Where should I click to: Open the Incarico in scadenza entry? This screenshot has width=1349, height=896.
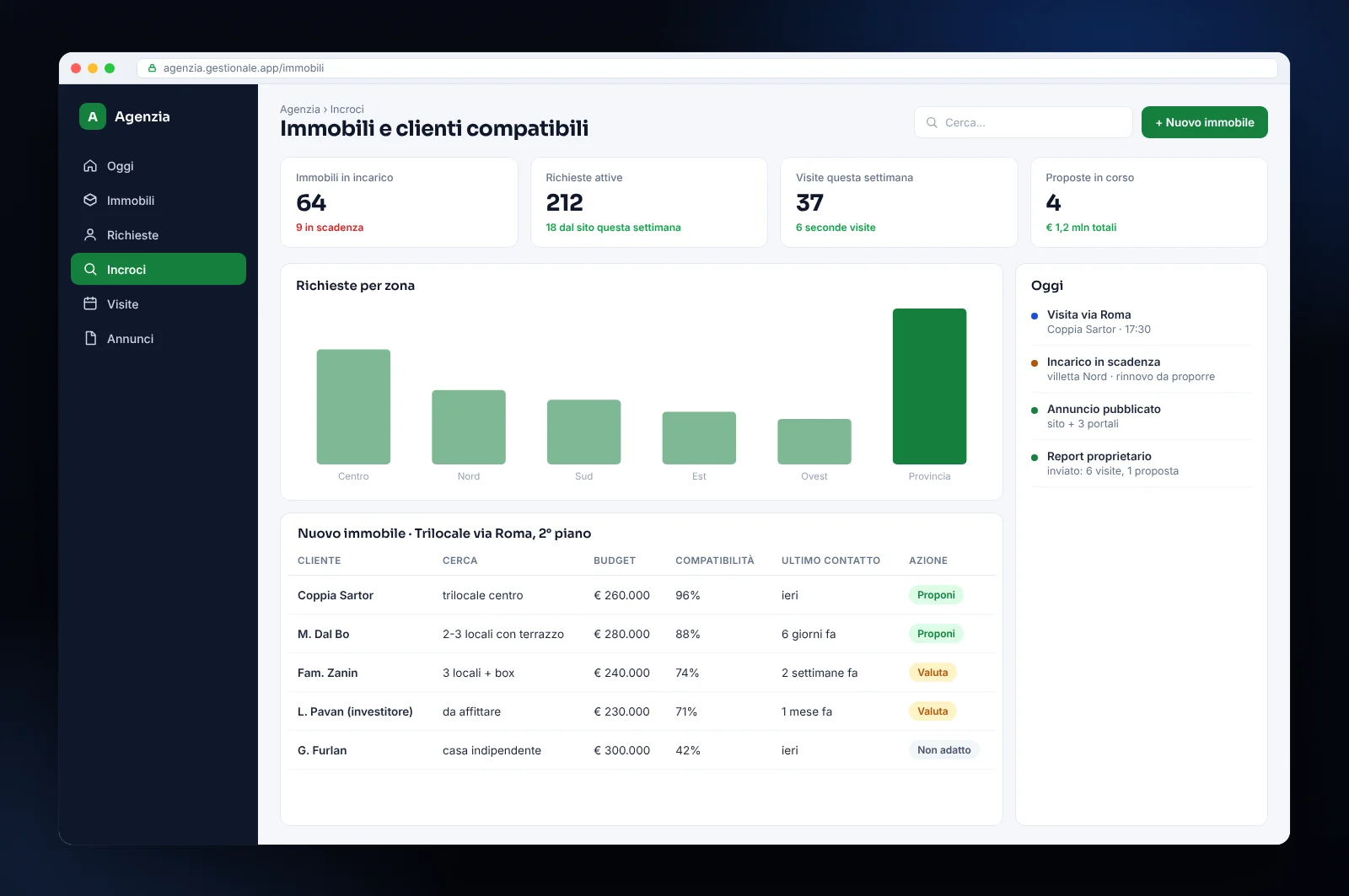[1141, 369]
